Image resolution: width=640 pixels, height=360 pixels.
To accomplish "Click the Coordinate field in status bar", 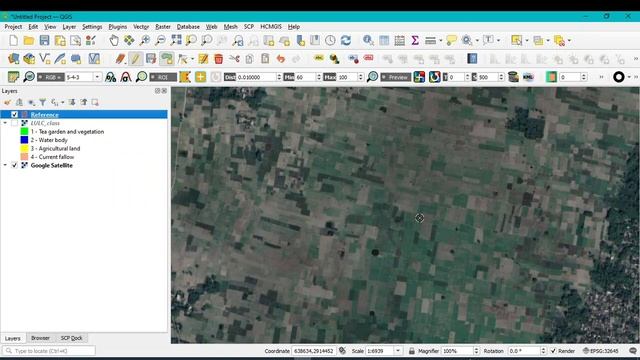I will pos(314,351).
